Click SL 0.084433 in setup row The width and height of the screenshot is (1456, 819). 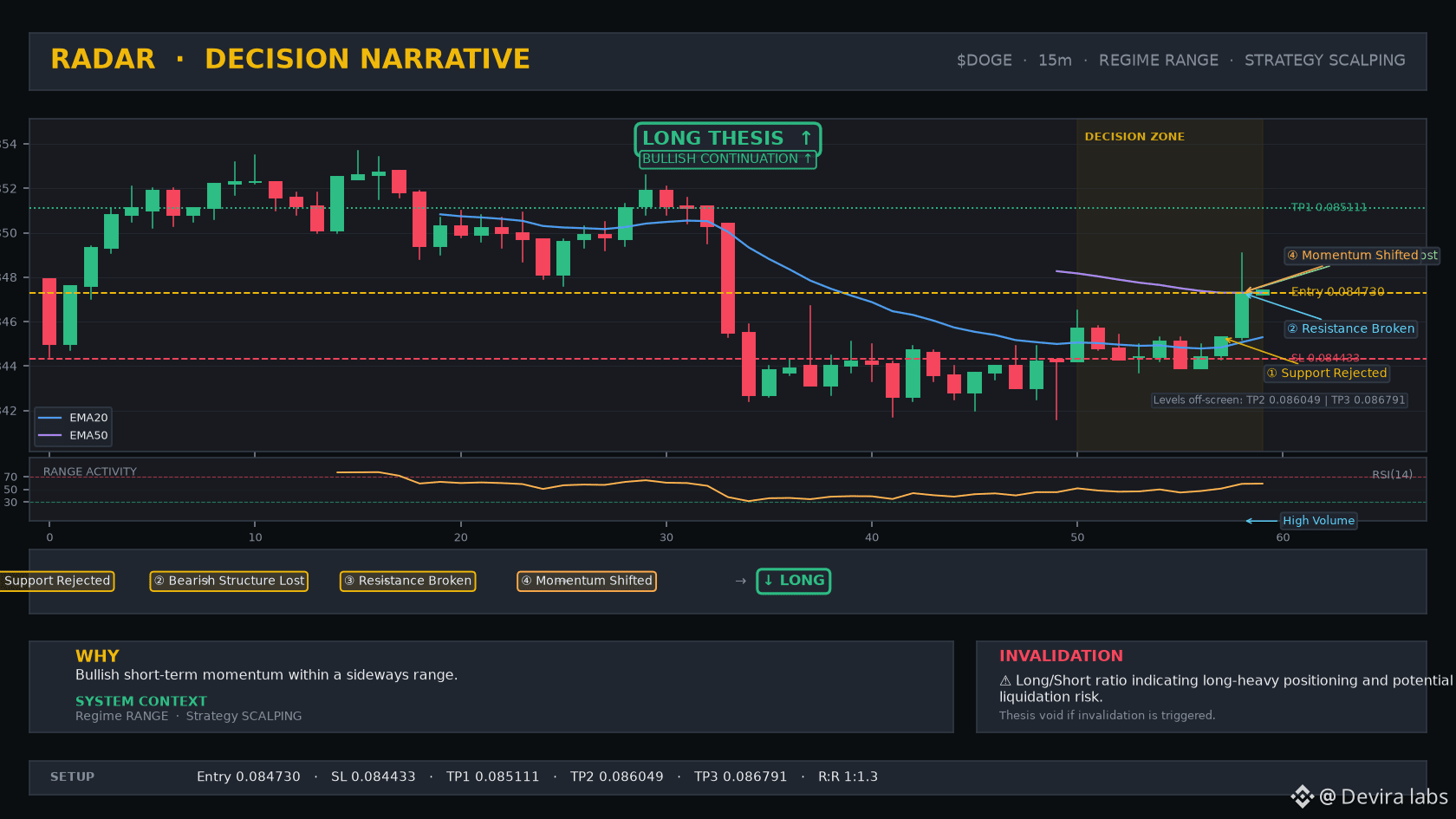(x=373, y=777)
